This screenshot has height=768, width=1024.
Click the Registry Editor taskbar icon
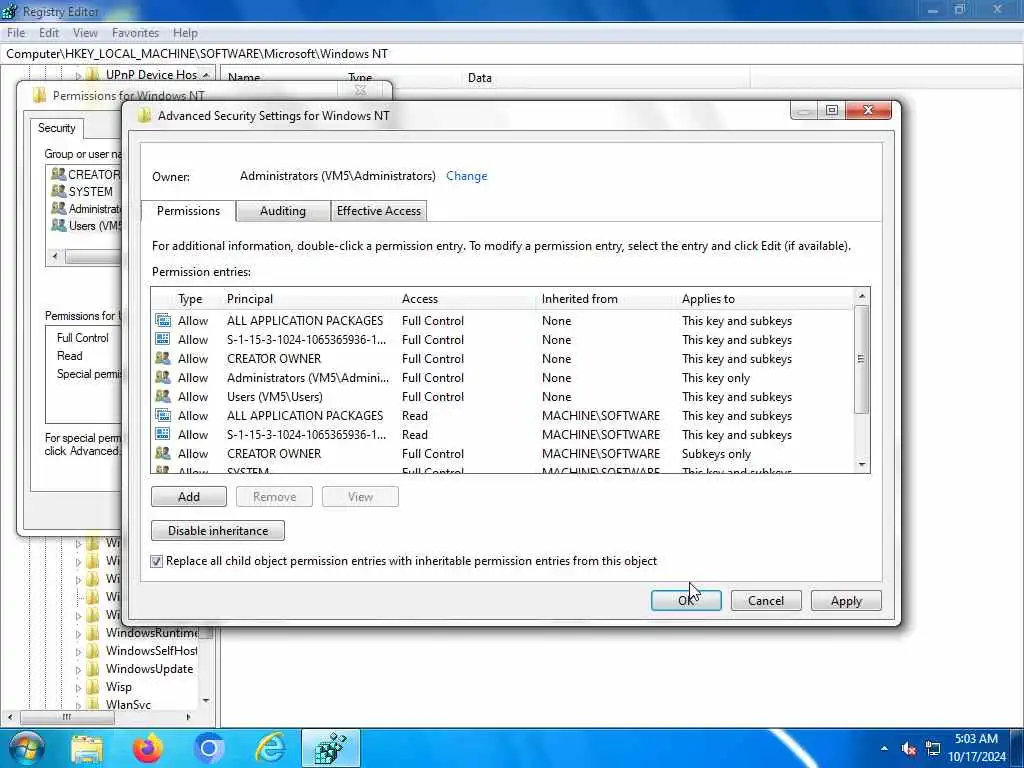tap(331, 748)
